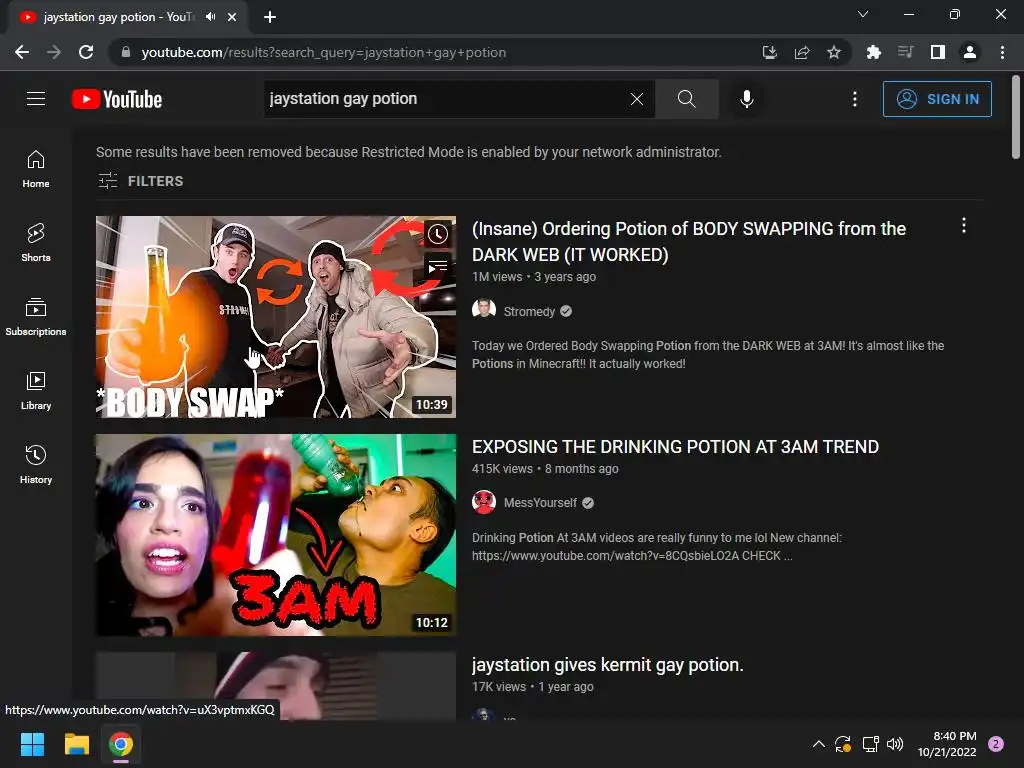Image resolution: width=1024 pixels, height=768 pixels.
Task: Open Library in the sidebar
Action: [36, 391]
